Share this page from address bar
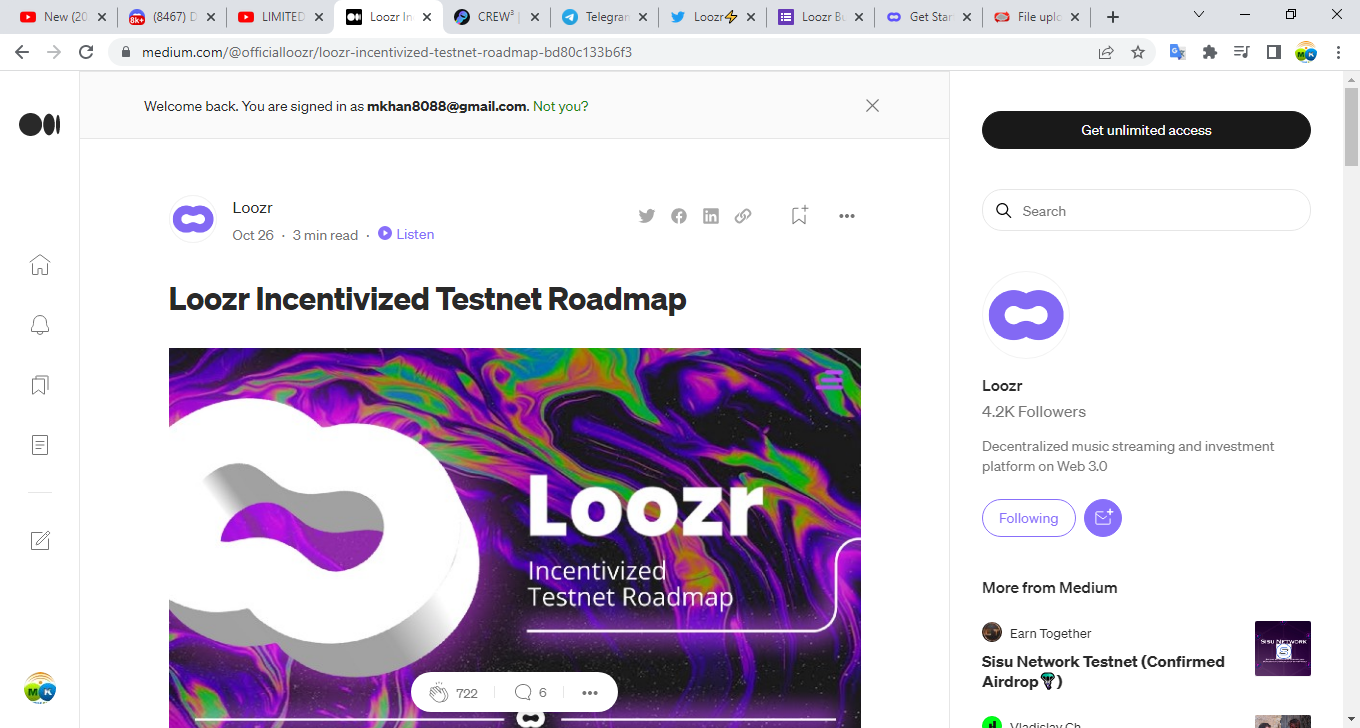The image size is (1360, 728). tap(1106, 52)
